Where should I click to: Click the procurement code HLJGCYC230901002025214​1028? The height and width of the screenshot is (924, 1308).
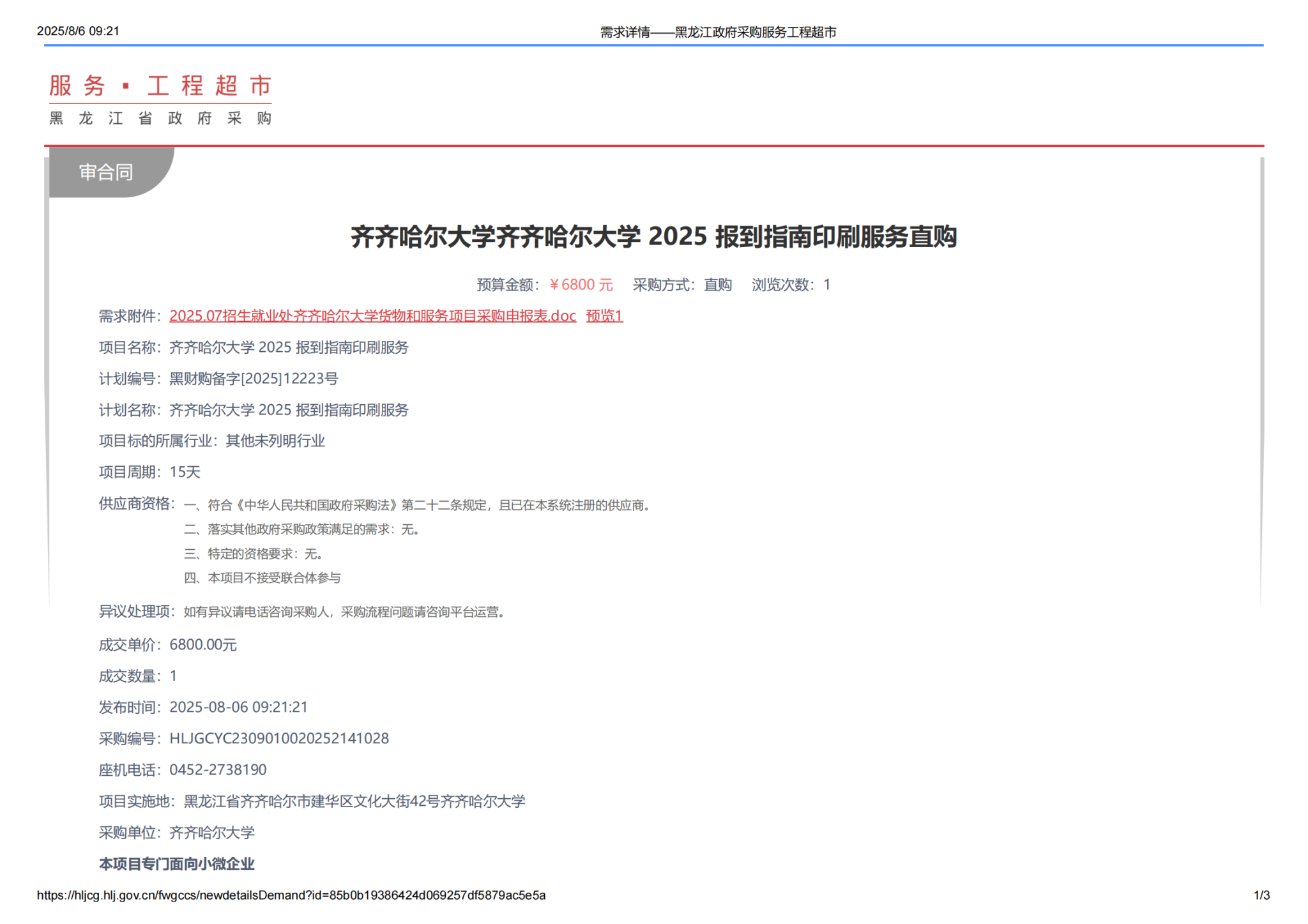click(x=278, y=739)
